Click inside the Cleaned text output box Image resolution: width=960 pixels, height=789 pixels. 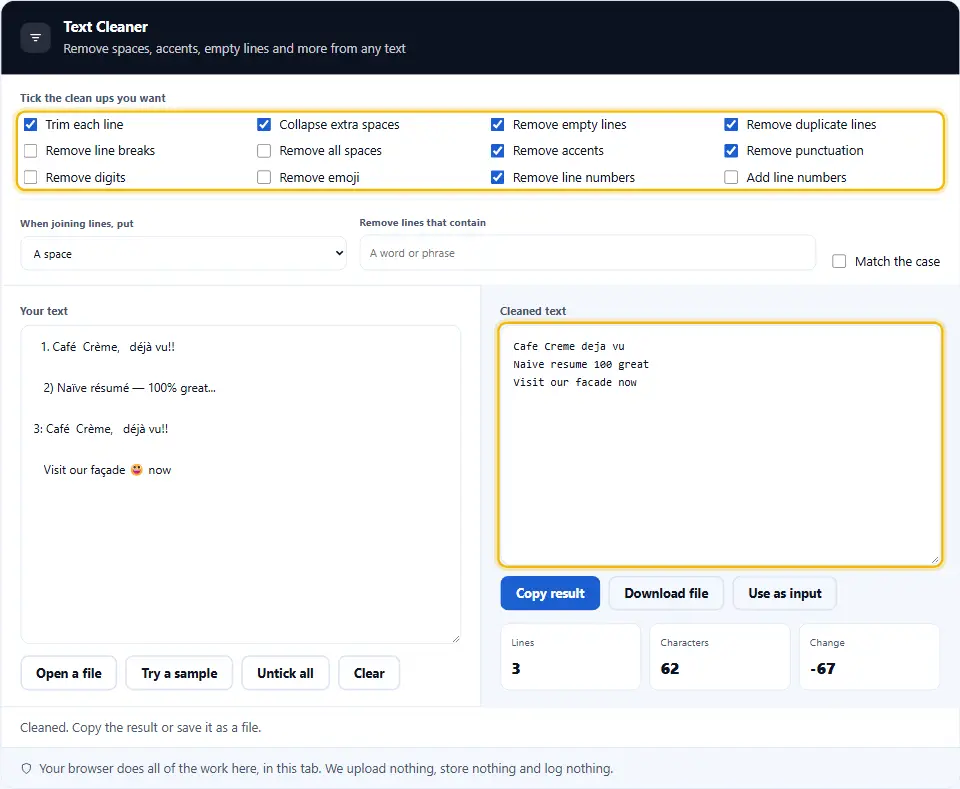720,445
